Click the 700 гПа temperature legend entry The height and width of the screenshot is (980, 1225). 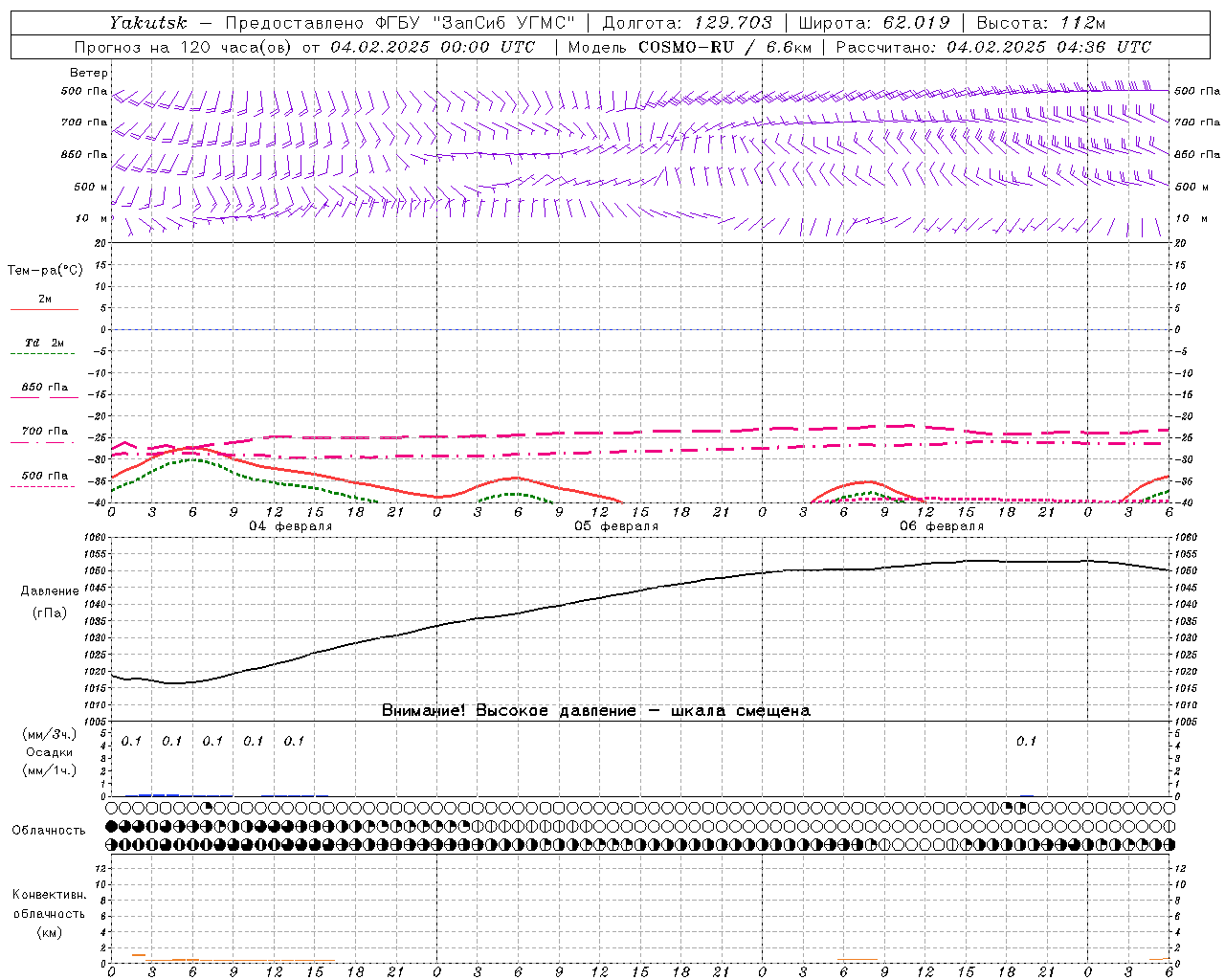[x=45, y=432]
